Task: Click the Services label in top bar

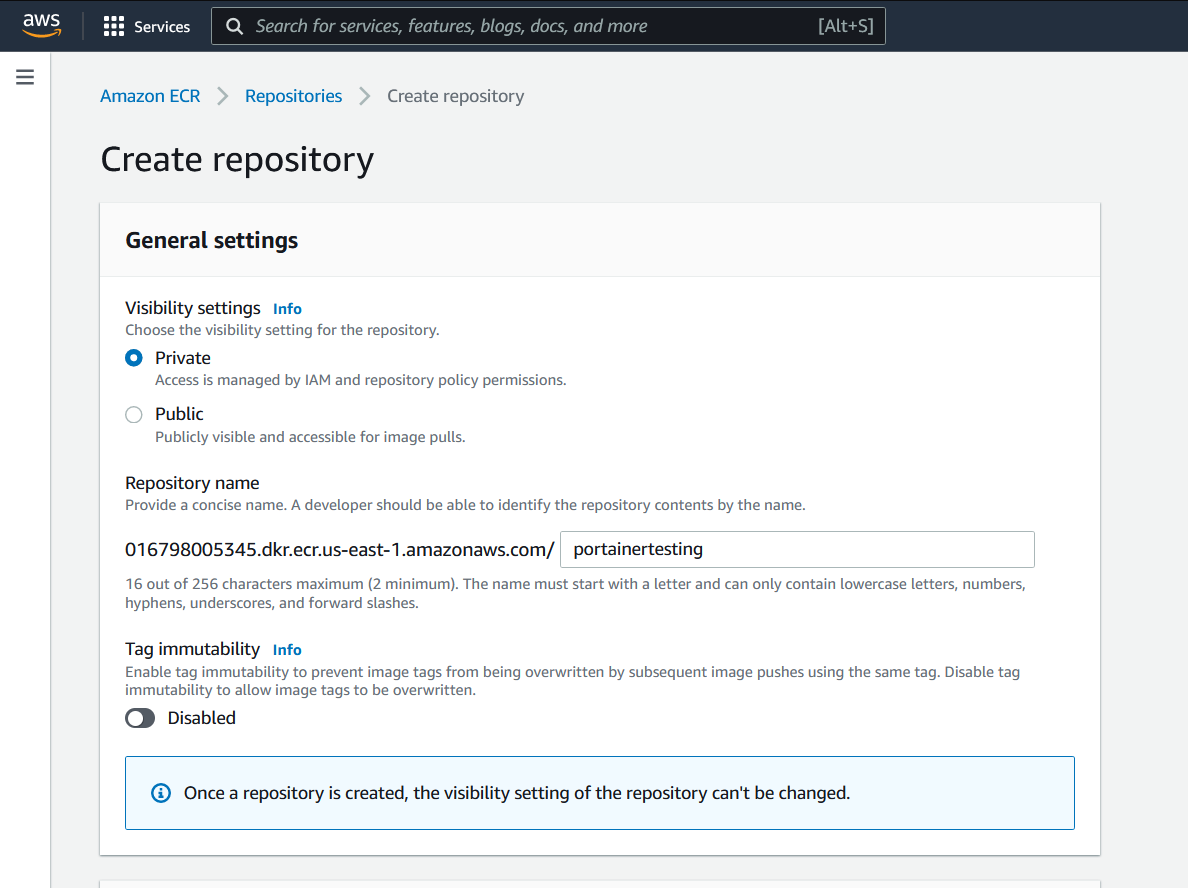Action: tap(162, 27)
